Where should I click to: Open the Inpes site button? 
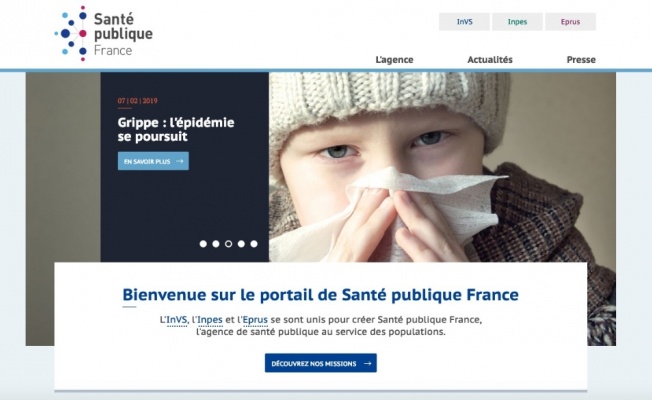[x=517, y=22]
